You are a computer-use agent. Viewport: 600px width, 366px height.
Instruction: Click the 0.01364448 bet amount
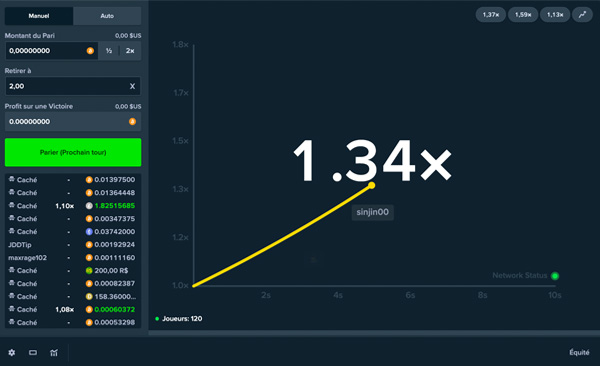tap(115, 193)
